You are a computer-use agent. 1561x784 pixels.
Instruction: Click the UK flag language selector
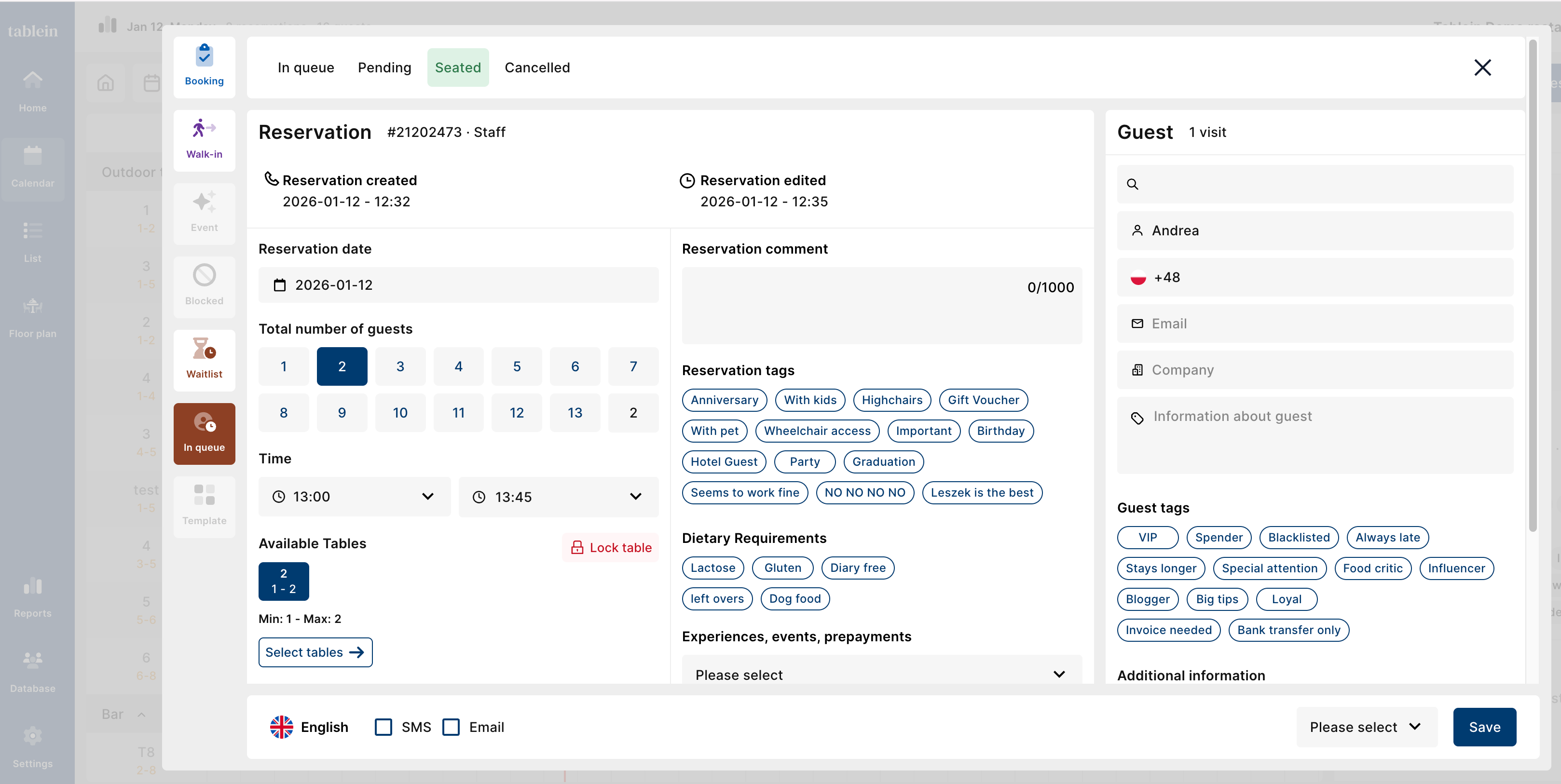pos(282,727)
